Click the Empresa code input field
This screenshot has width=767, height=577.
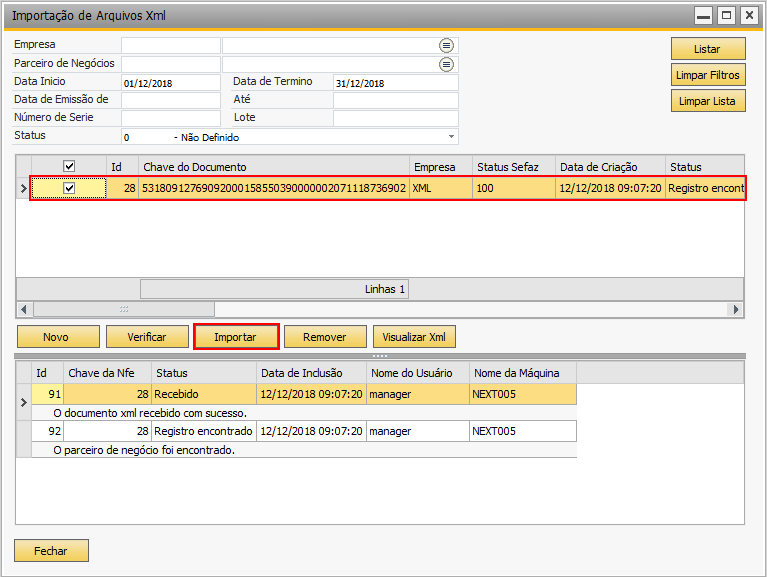(x=171, y=45)
